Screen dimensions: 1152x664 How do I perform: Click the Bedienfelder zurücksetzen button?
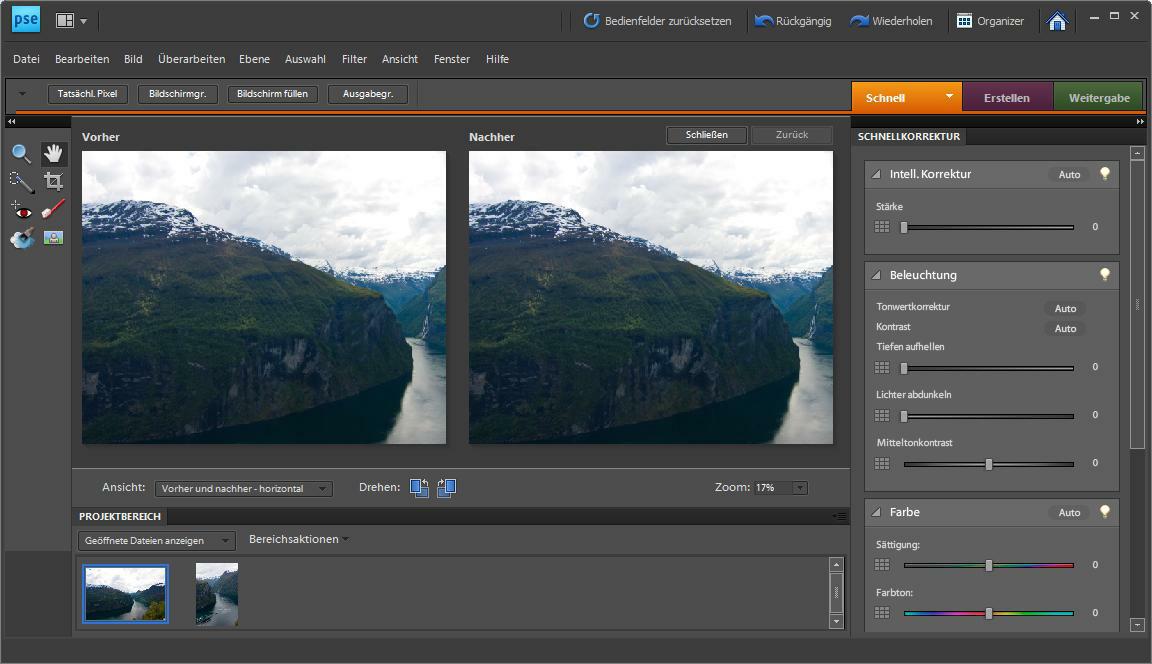[658, 20]
